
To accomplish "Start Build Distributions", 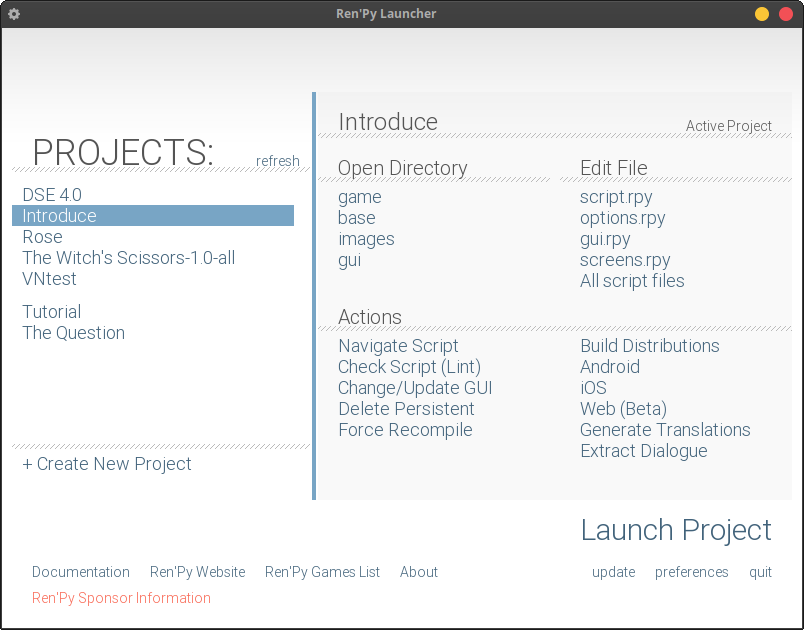I will click(x=649, y=346).
